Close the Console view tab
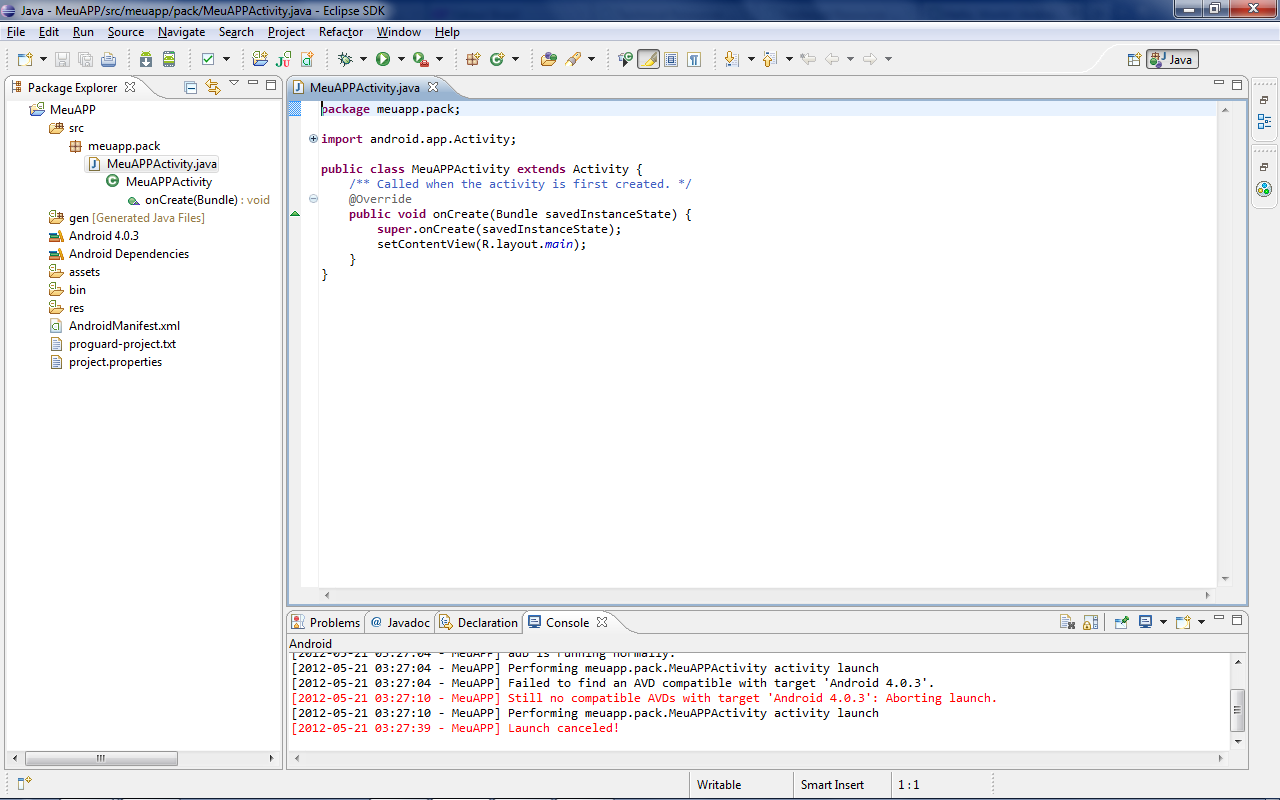Viewport: 1280px width, 800px height. point(602,622)
